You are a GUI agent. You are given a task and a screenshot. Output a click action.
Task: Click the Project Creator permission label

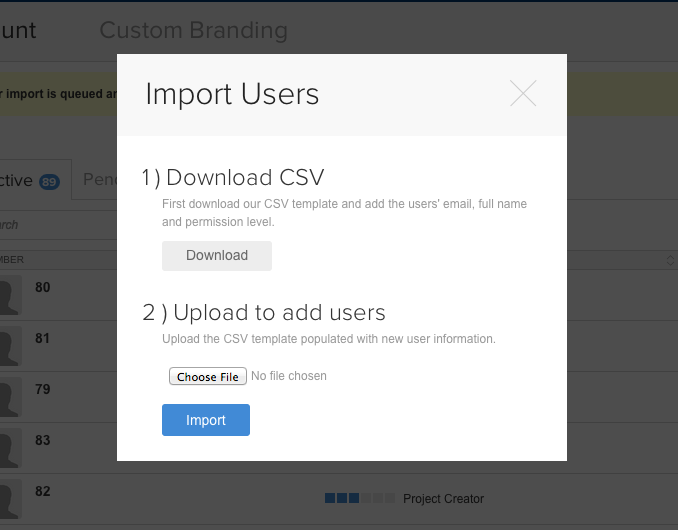443,498
